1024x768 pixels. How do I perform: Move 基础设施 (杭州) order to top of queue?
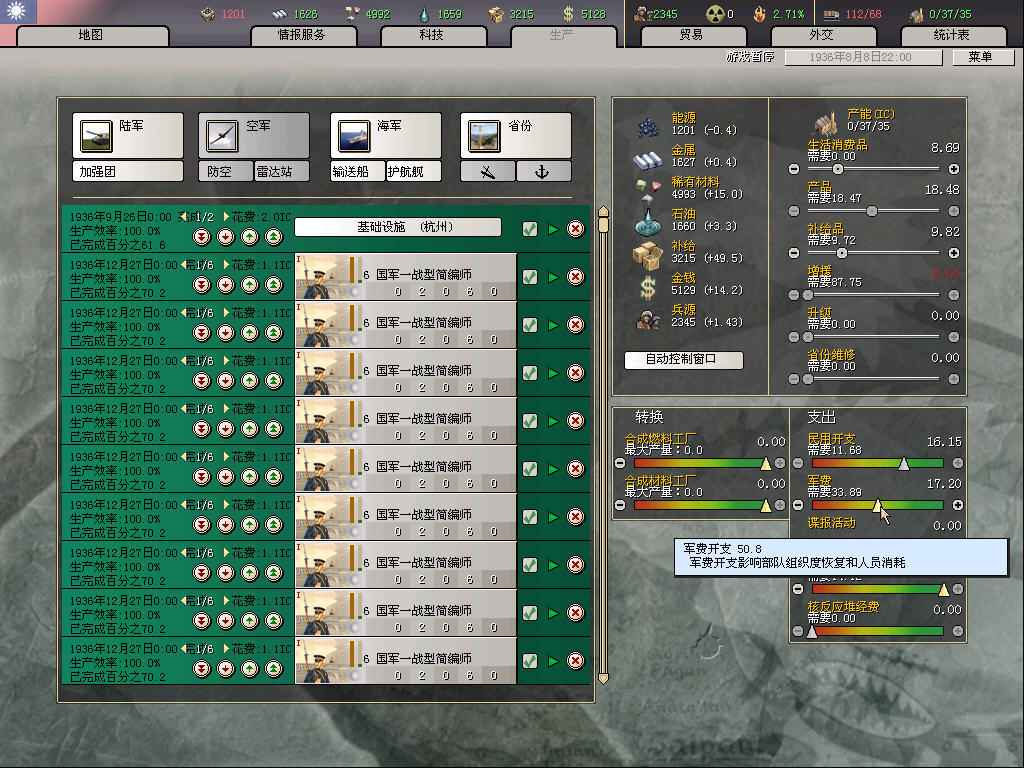(x=274, y=237)
